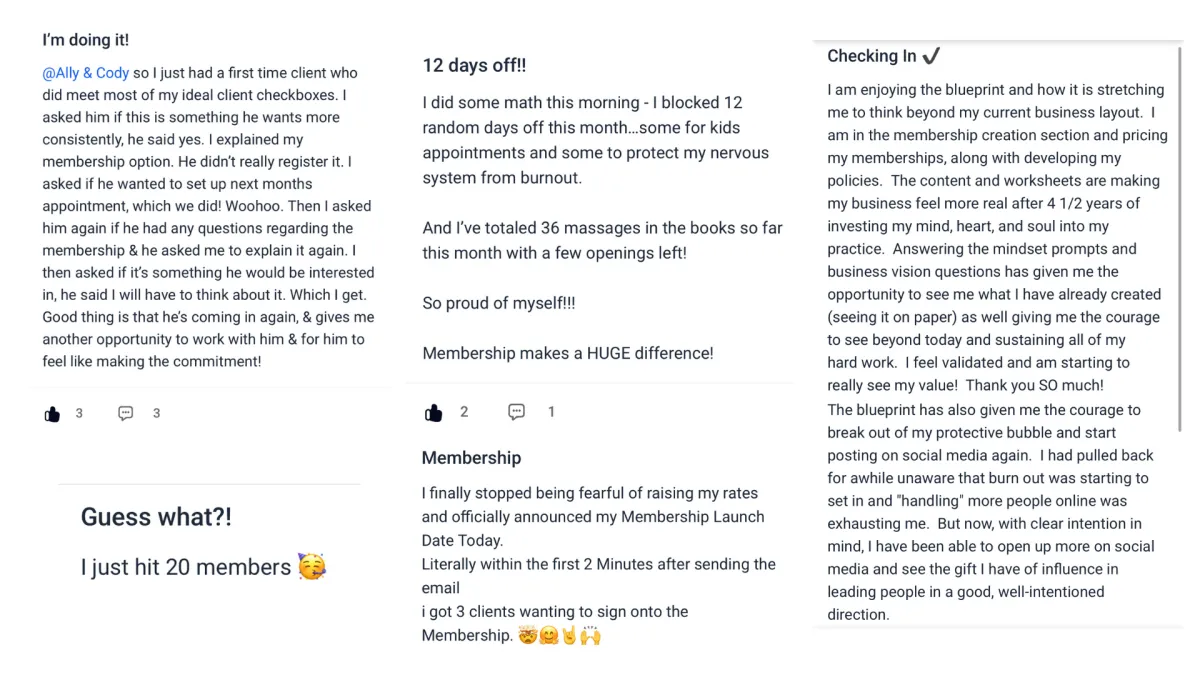Click like count 2 under "12 days off!!"
This screenshot has height=675, width=1200.
pos(464,412)
